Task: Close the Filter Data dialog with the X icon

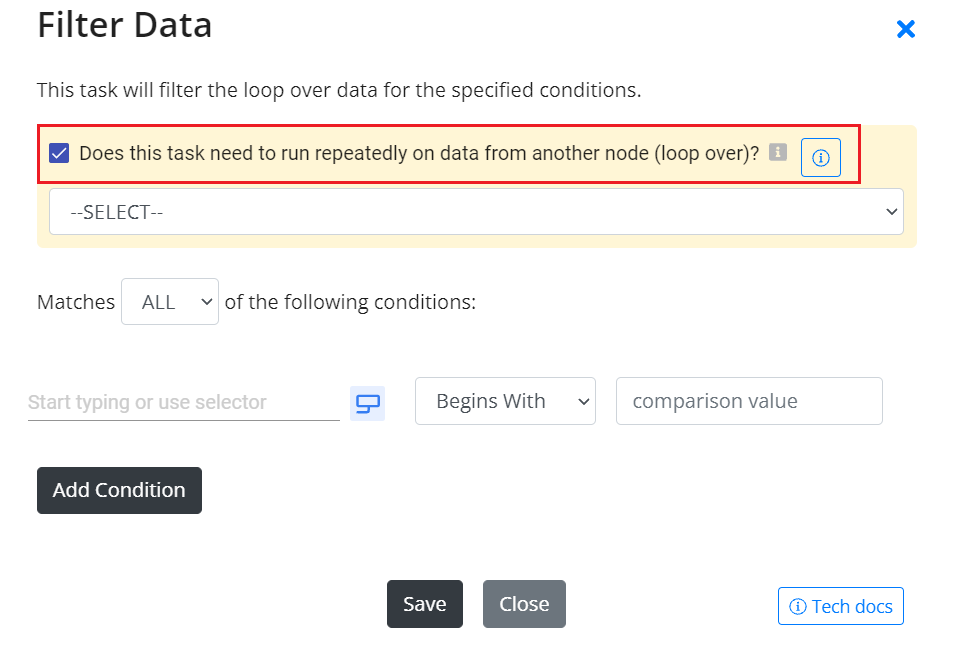Action: click(x=906, y=29)
